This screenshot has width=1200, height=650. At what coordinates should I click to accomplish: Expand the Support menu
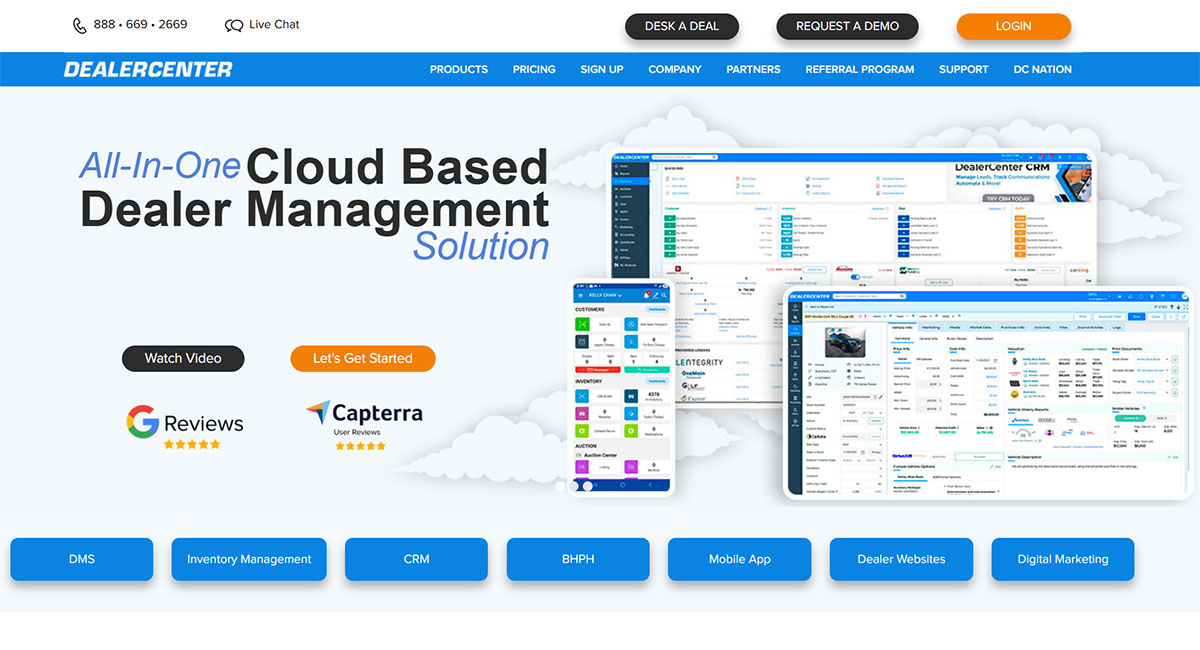point(963,69)
